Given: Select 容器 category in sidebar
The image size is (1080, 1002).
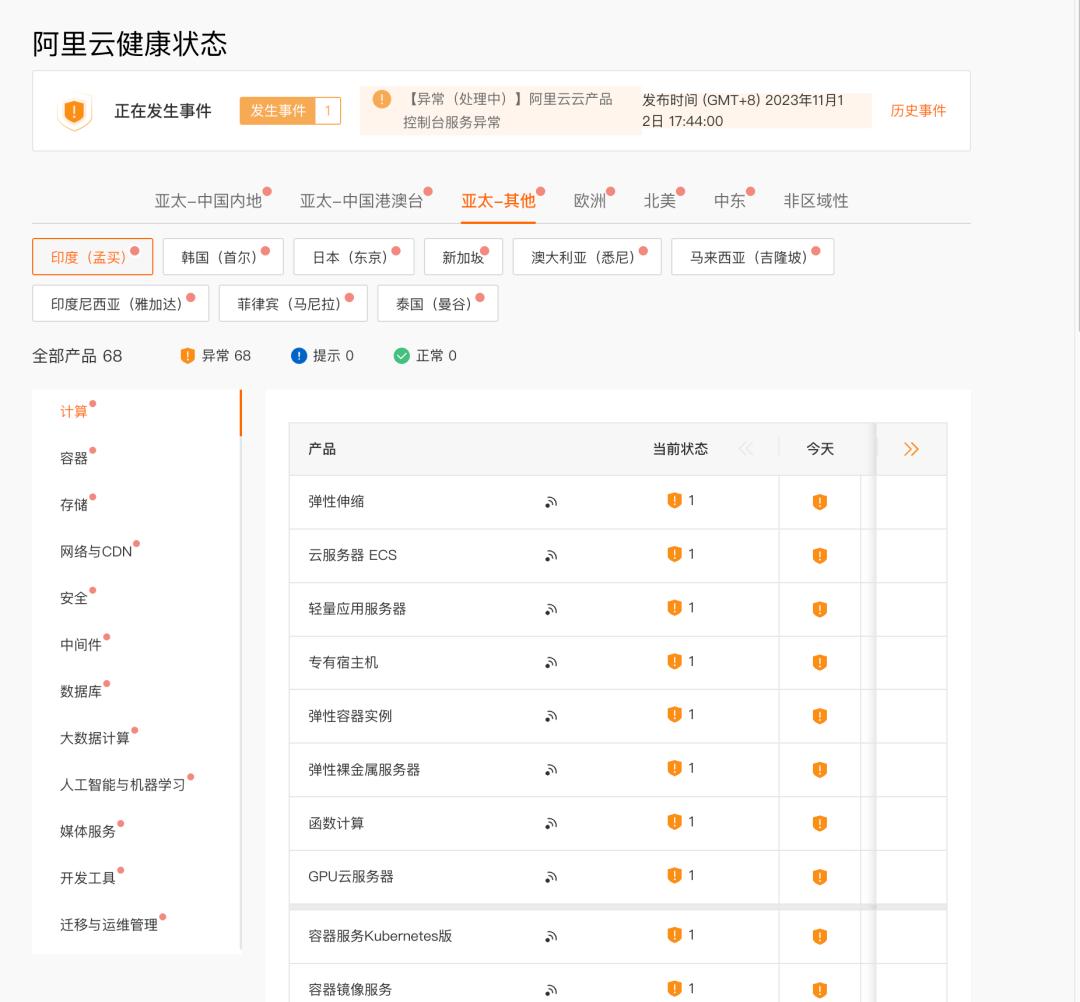Looking at the screenshot, I should coord(74,459).
